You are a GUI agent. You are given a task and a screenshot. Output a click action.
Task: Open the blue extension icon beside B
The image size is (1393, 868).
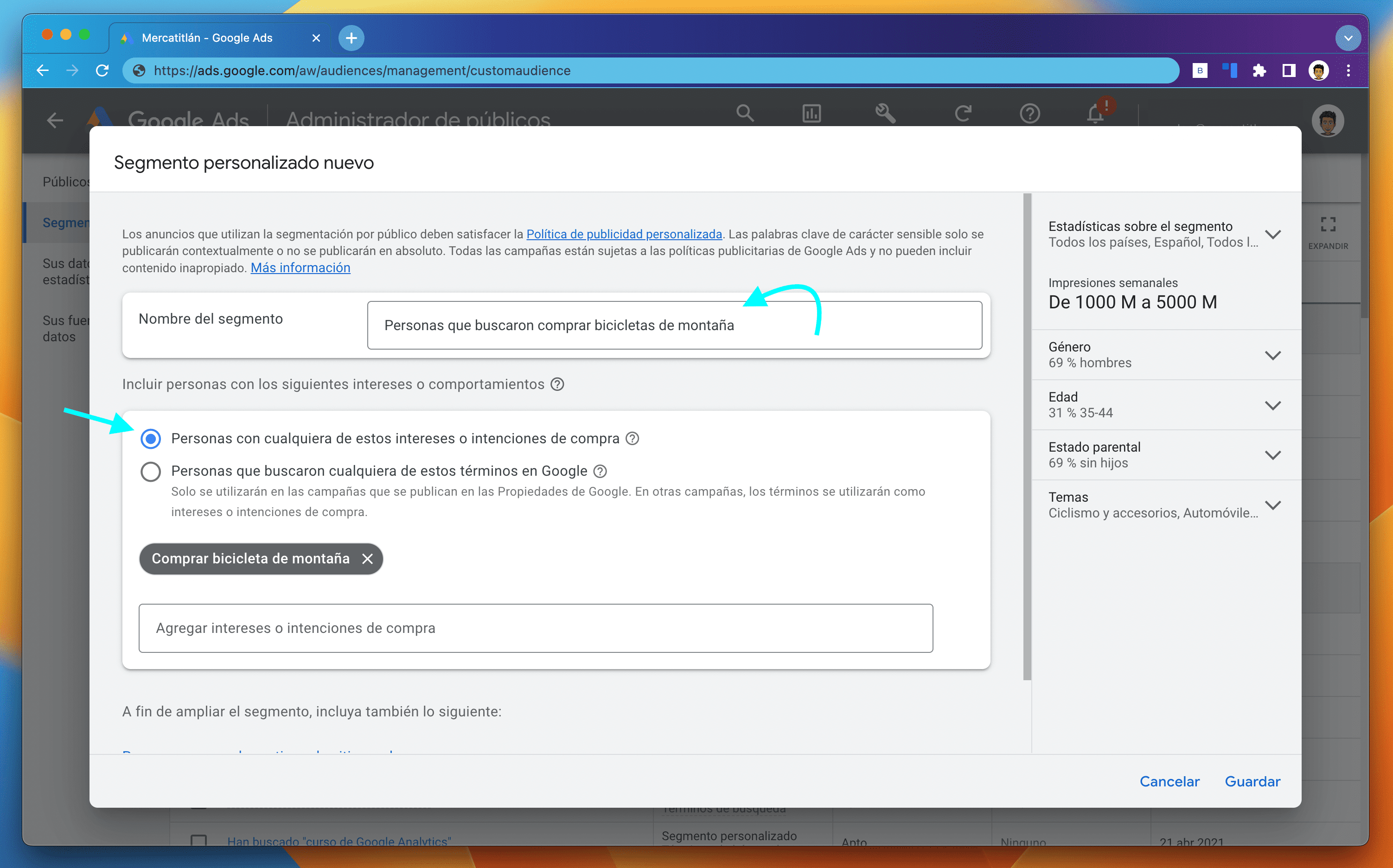[x=1229, y=70]
